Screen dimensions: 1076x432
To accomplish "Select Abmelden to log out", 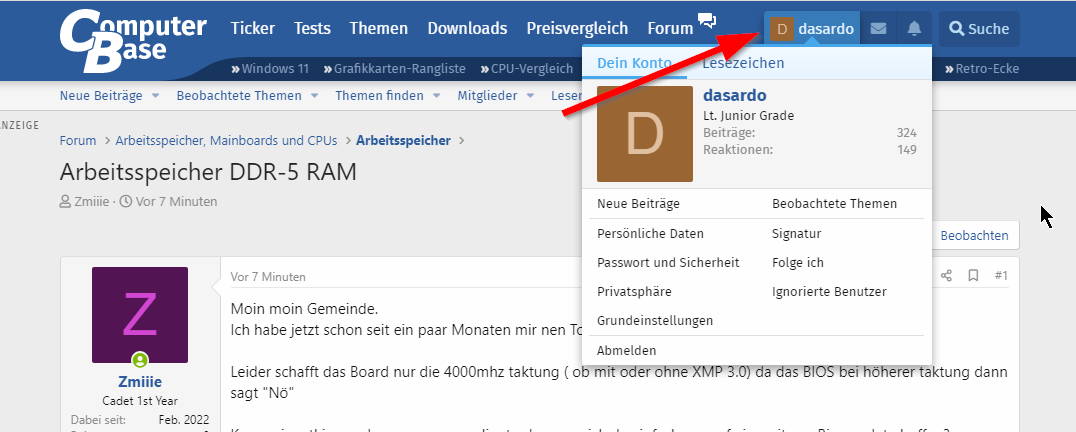I will (x=627, y=350).
